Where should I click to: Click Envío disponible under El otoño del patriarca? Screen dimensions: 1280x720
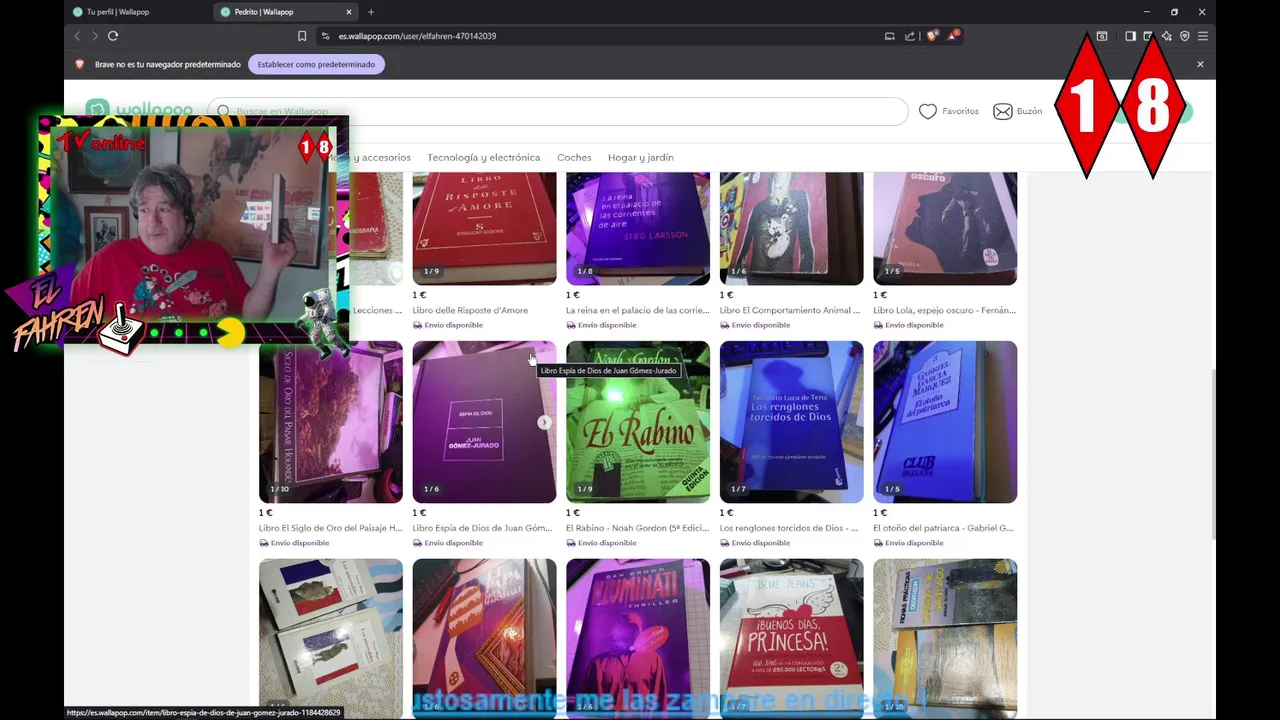[x=908, y=543]
